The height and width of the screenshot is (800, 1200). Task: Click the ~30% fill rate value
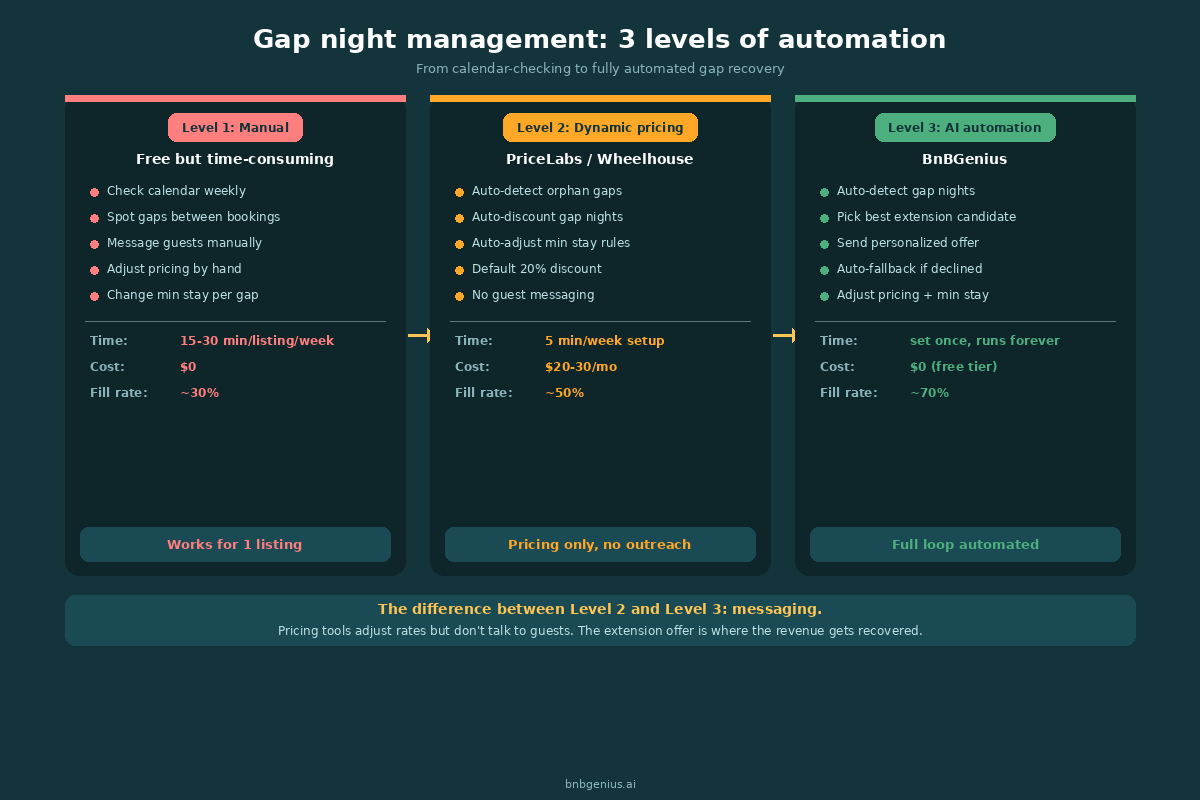pos(199,393)
